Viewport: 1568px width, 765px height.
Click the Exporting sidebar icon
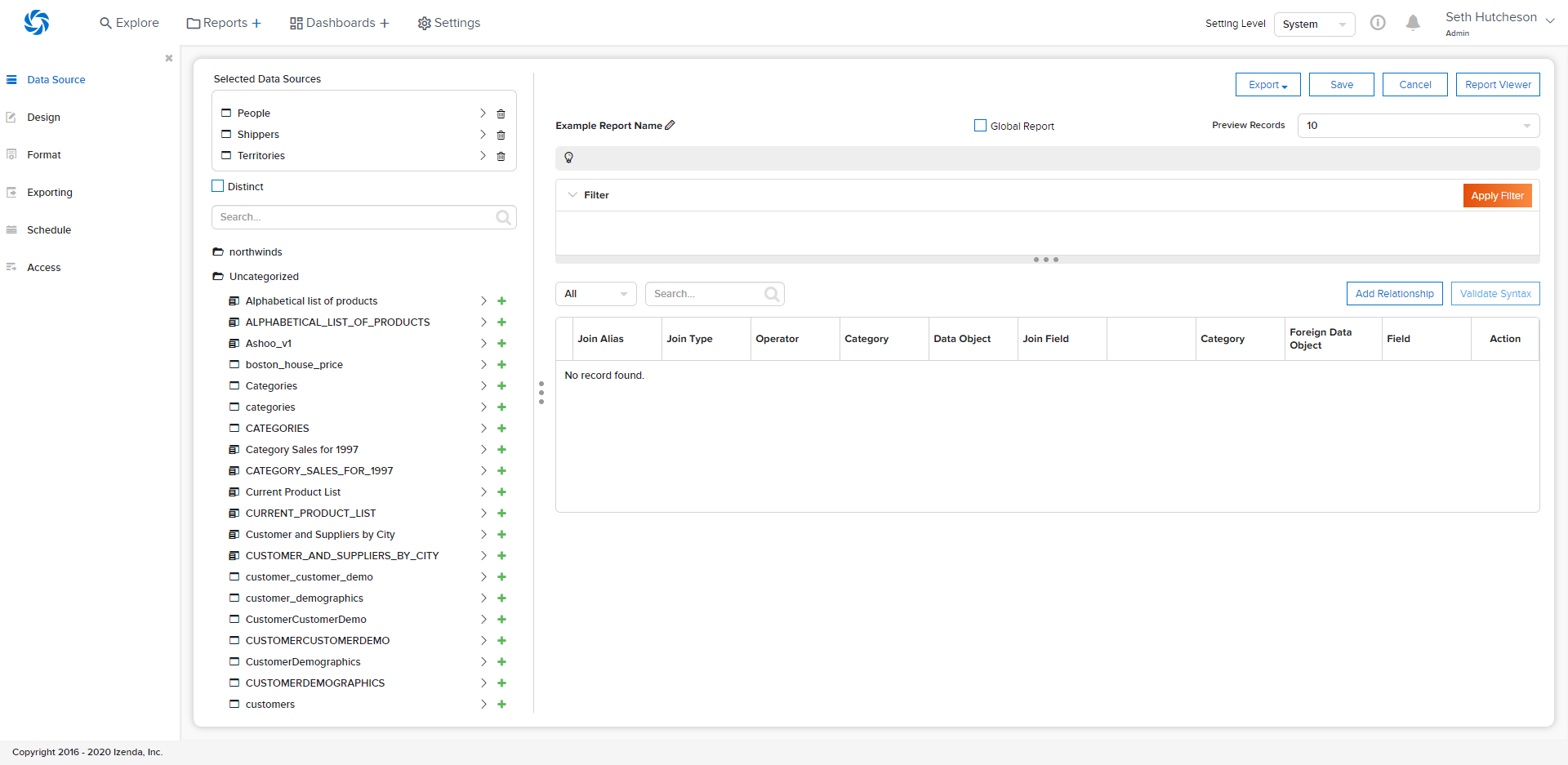11,193
